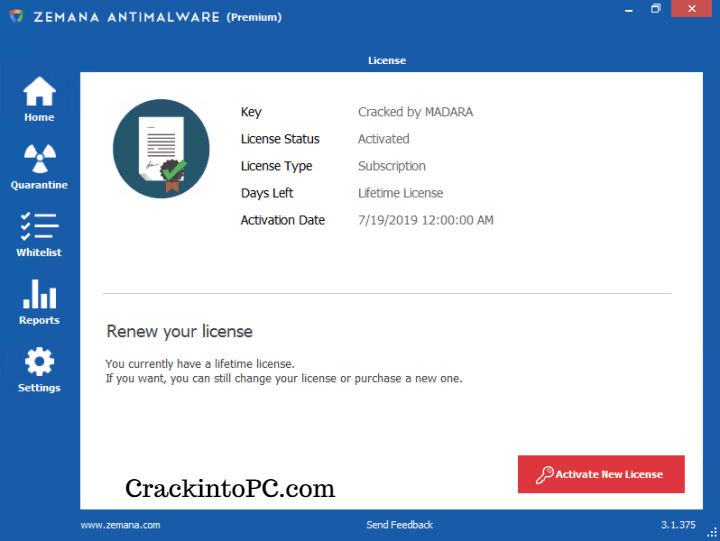720x541 pixels.
Task: Click the 'License Type' field label
Action: [x=276, y=166]
